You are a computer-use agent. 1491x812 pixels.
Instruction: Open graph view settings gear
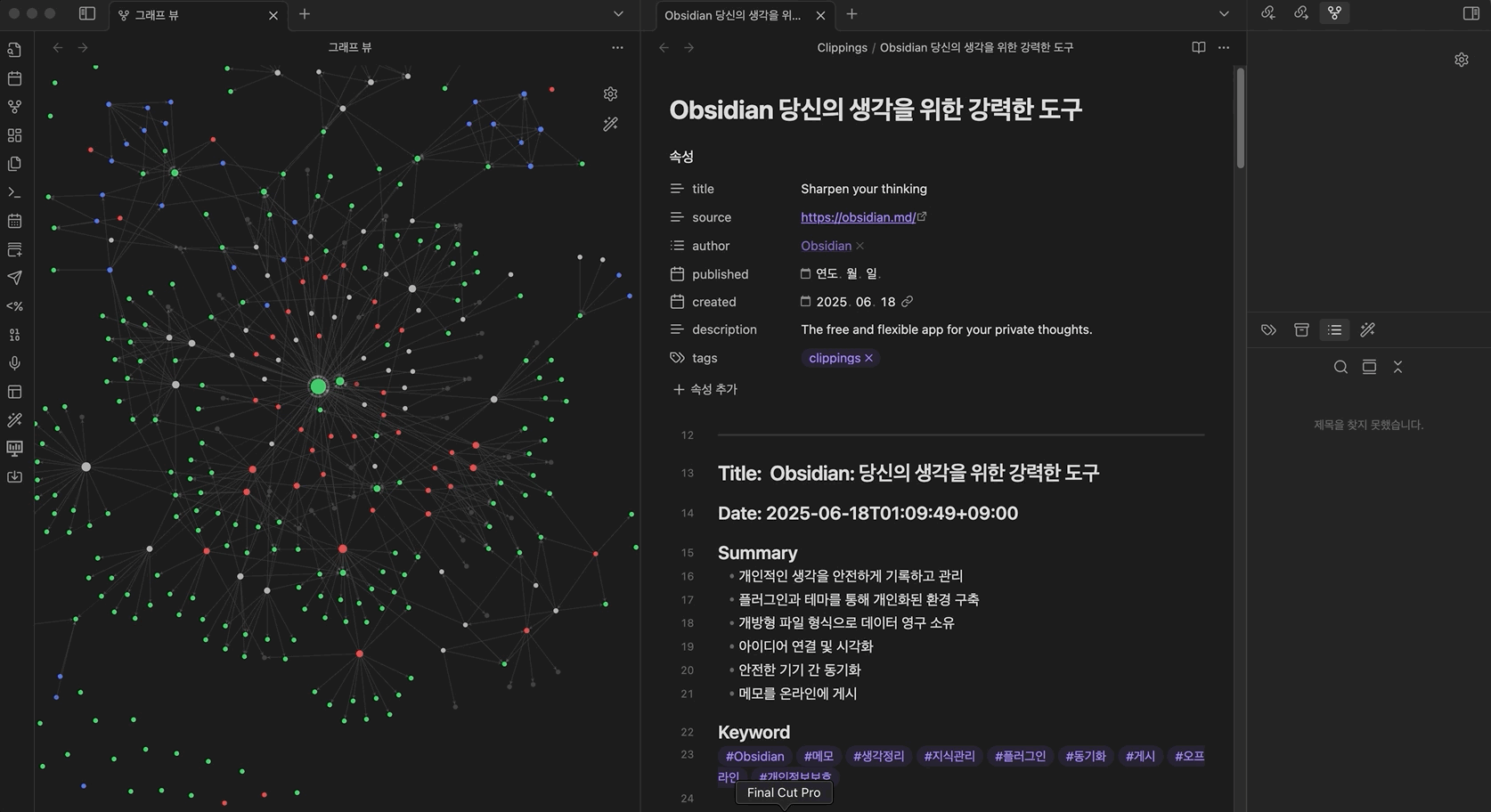(610, 94)
